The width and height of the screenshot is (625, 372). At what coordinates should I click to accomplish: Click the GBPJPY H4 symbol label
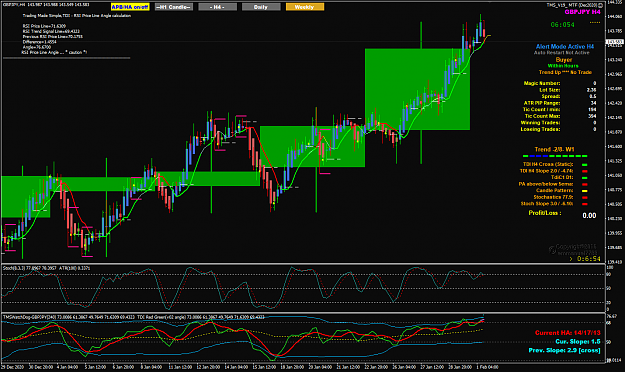(582, 12)
